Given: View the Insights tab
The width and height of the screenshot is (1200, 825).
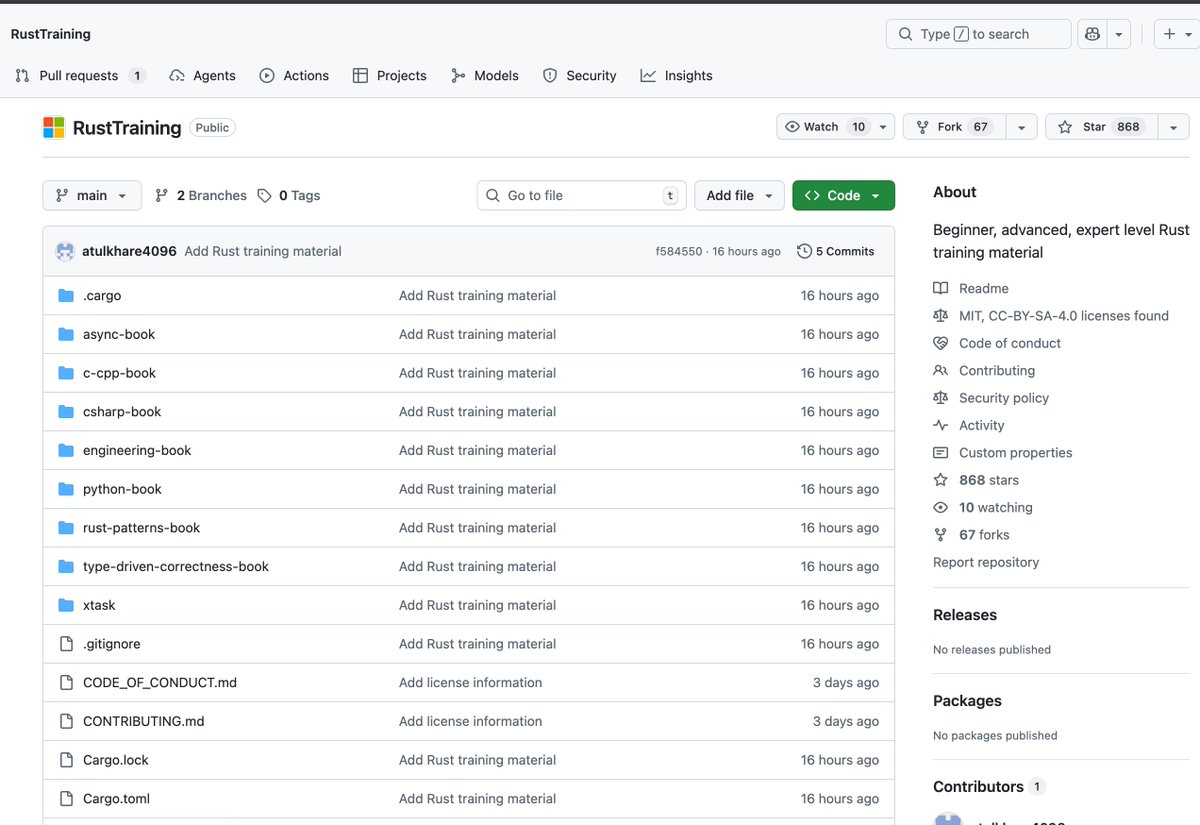Looking at the screenshot, I should click(677, 76).
